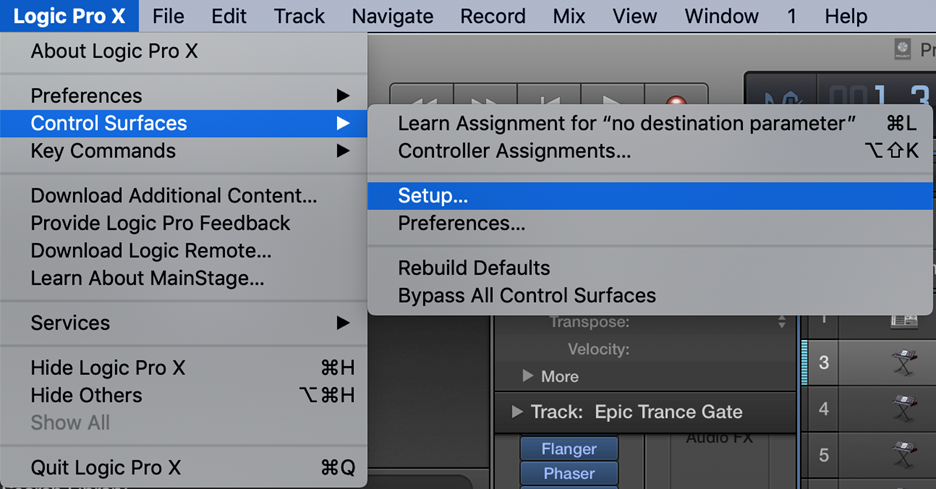Click the project document icon in title bar
936x489 pixels.
[903, 49]
